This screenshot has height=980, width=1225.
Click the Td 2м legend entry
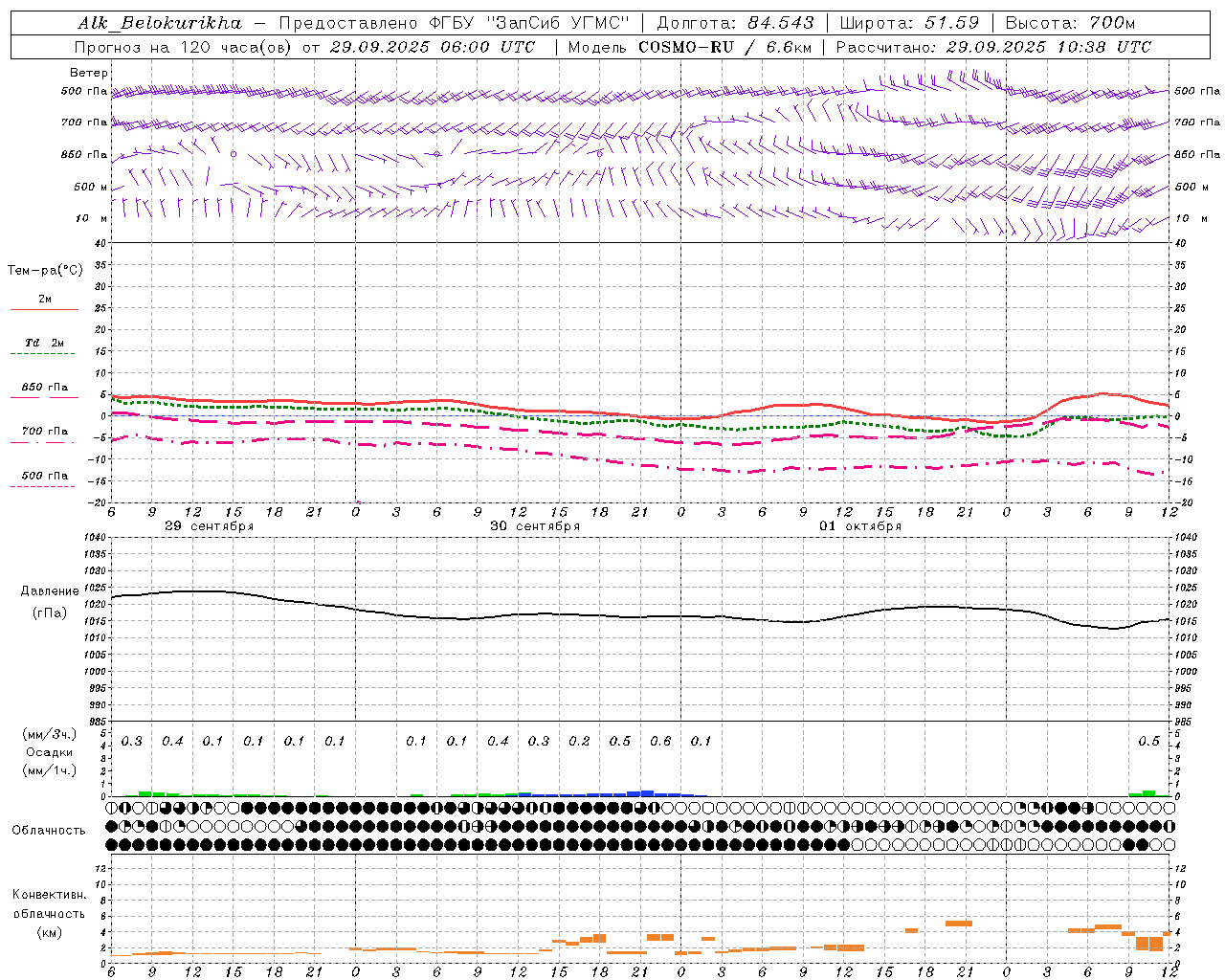click(x=45, y=343)
